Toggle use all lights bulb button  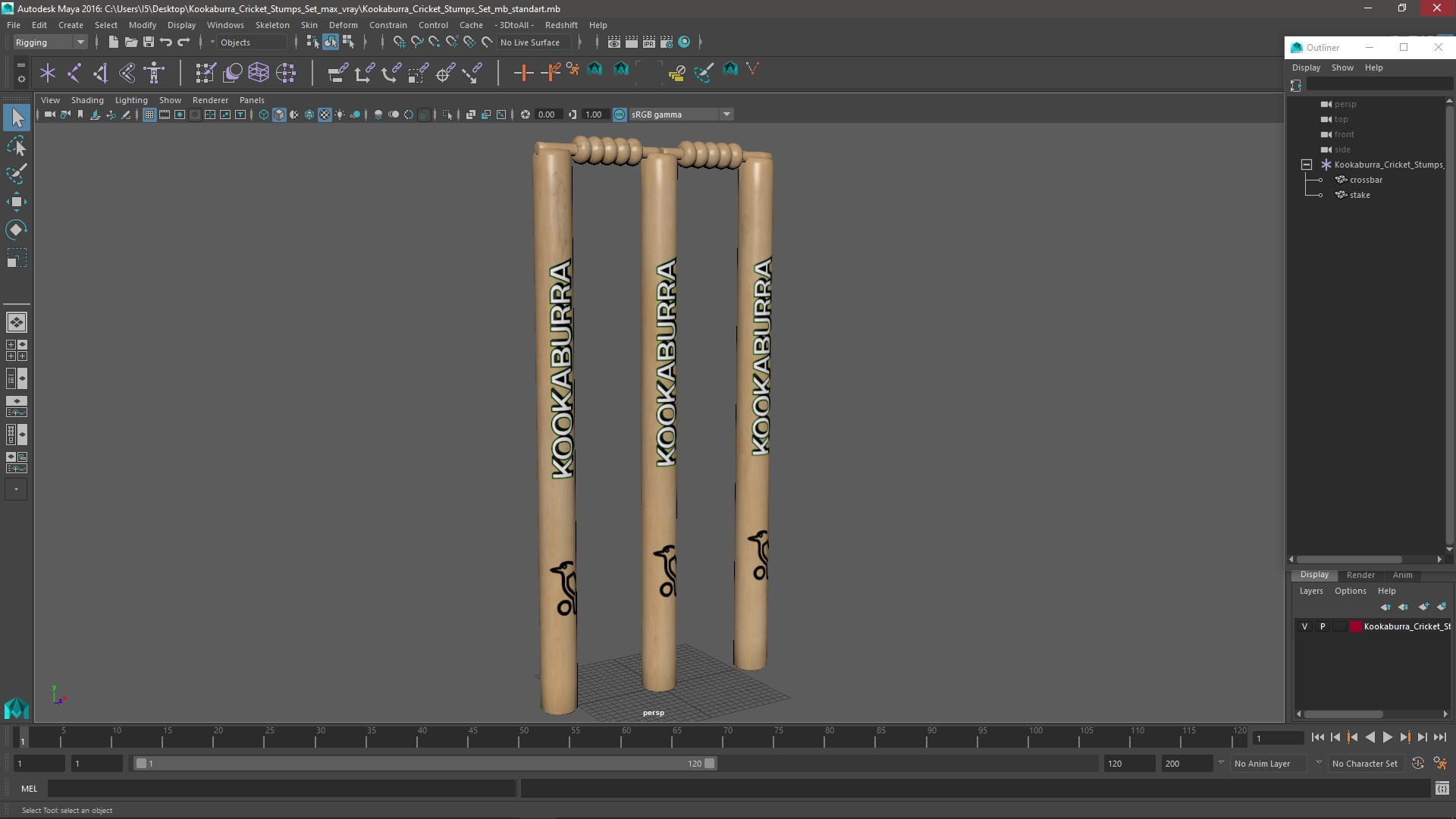click(340, 115)
